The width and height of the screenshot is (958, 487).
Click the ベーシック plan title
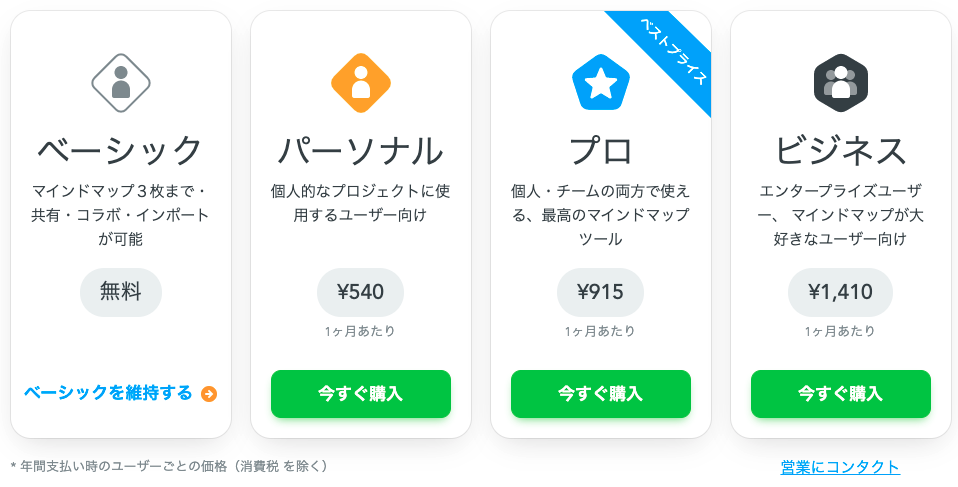(121, 151)
